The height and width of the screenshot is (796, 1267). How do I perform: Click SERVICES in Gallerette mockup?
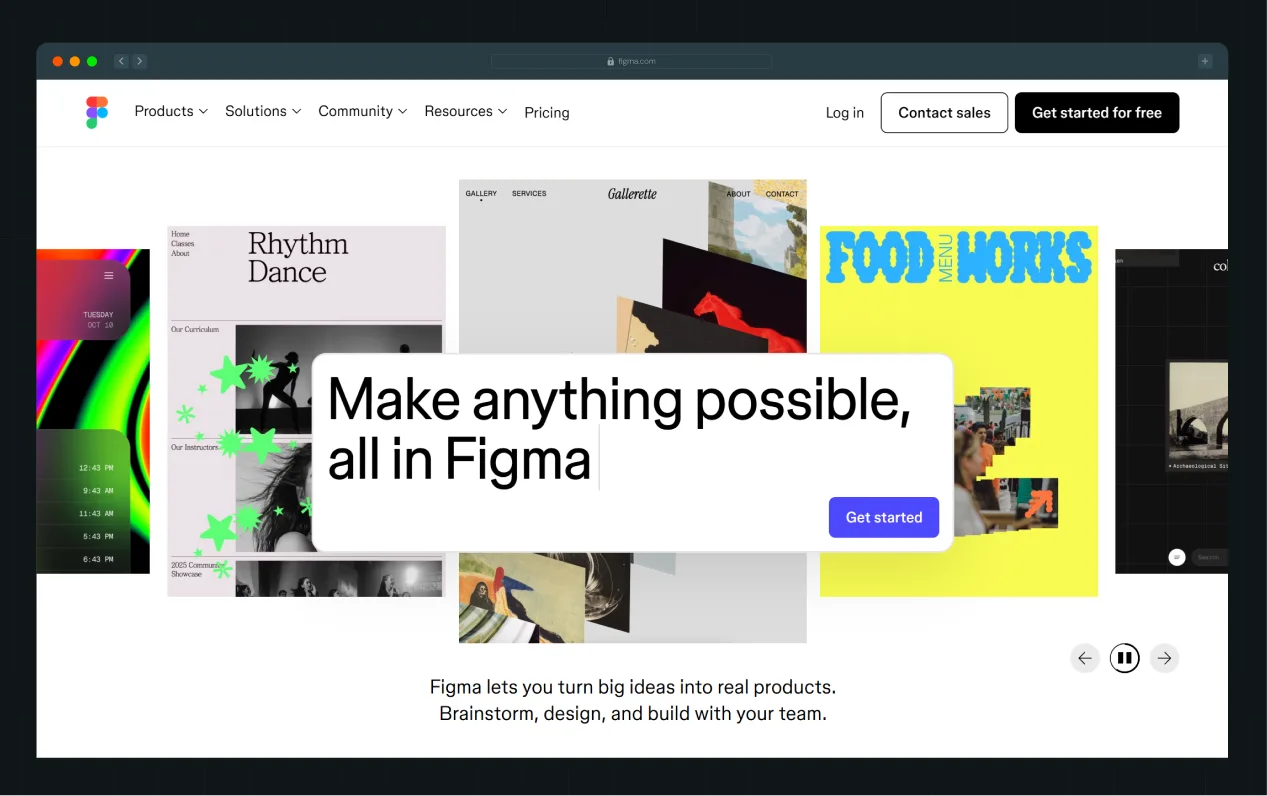point(529,194)
